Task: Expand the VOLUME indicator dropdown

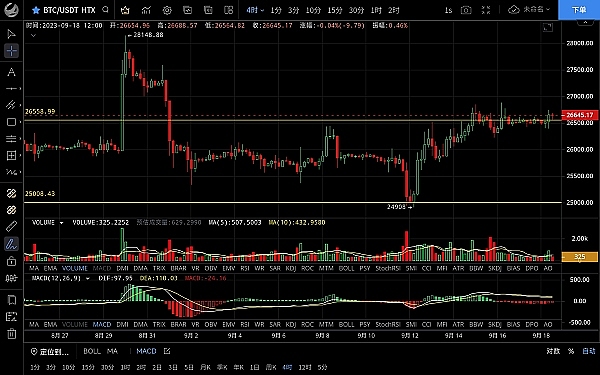Action: click(x=61, y=222)
